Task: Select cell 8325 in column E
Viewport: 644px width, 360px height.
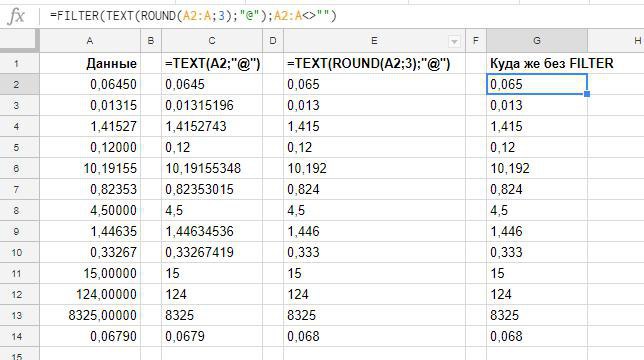Action: [x=374, y=315]
